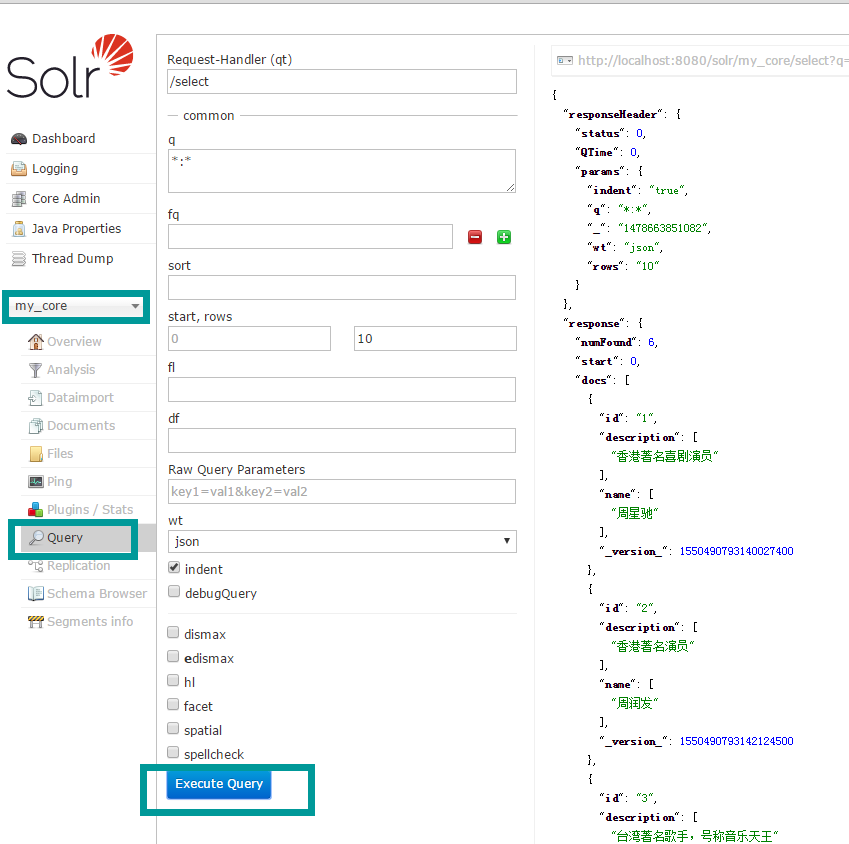Click the Thread Dump stack icon
849x844 pixels.
coord(19,259)
